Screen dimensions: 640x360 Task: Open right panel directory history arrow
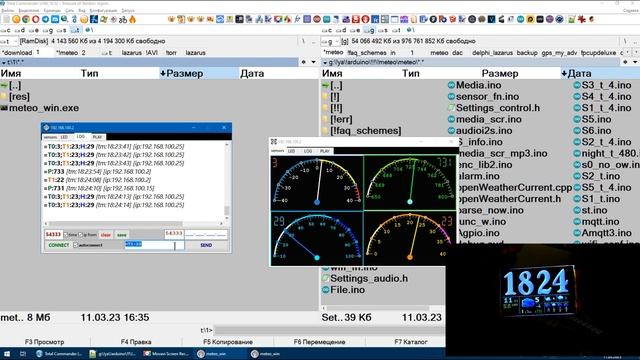click(636, 62)
